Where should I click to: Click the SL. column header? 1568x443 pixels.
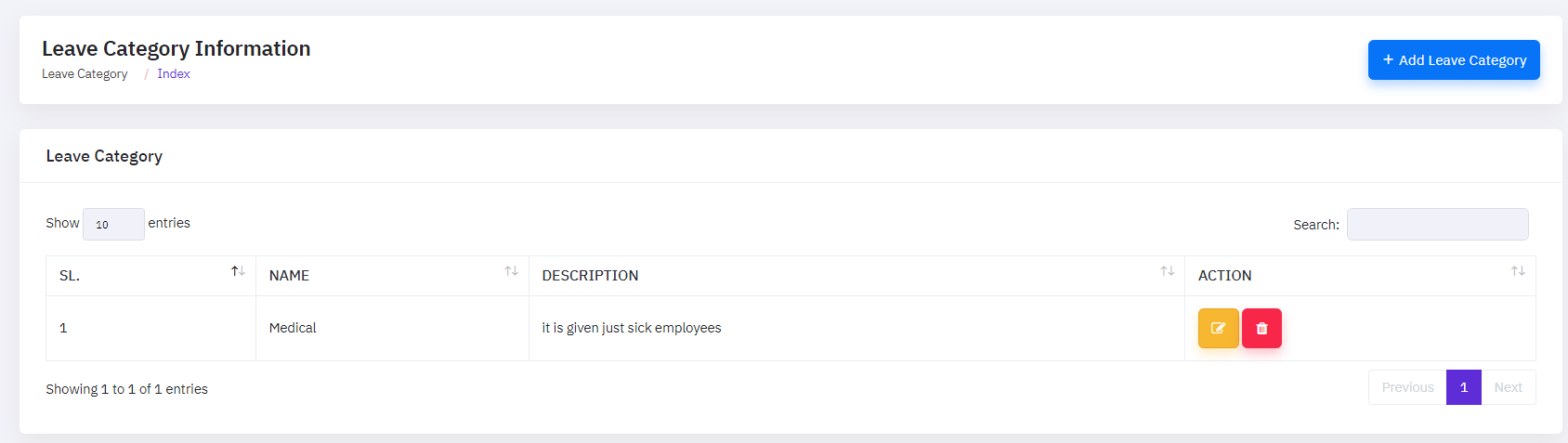pos(70,276)
